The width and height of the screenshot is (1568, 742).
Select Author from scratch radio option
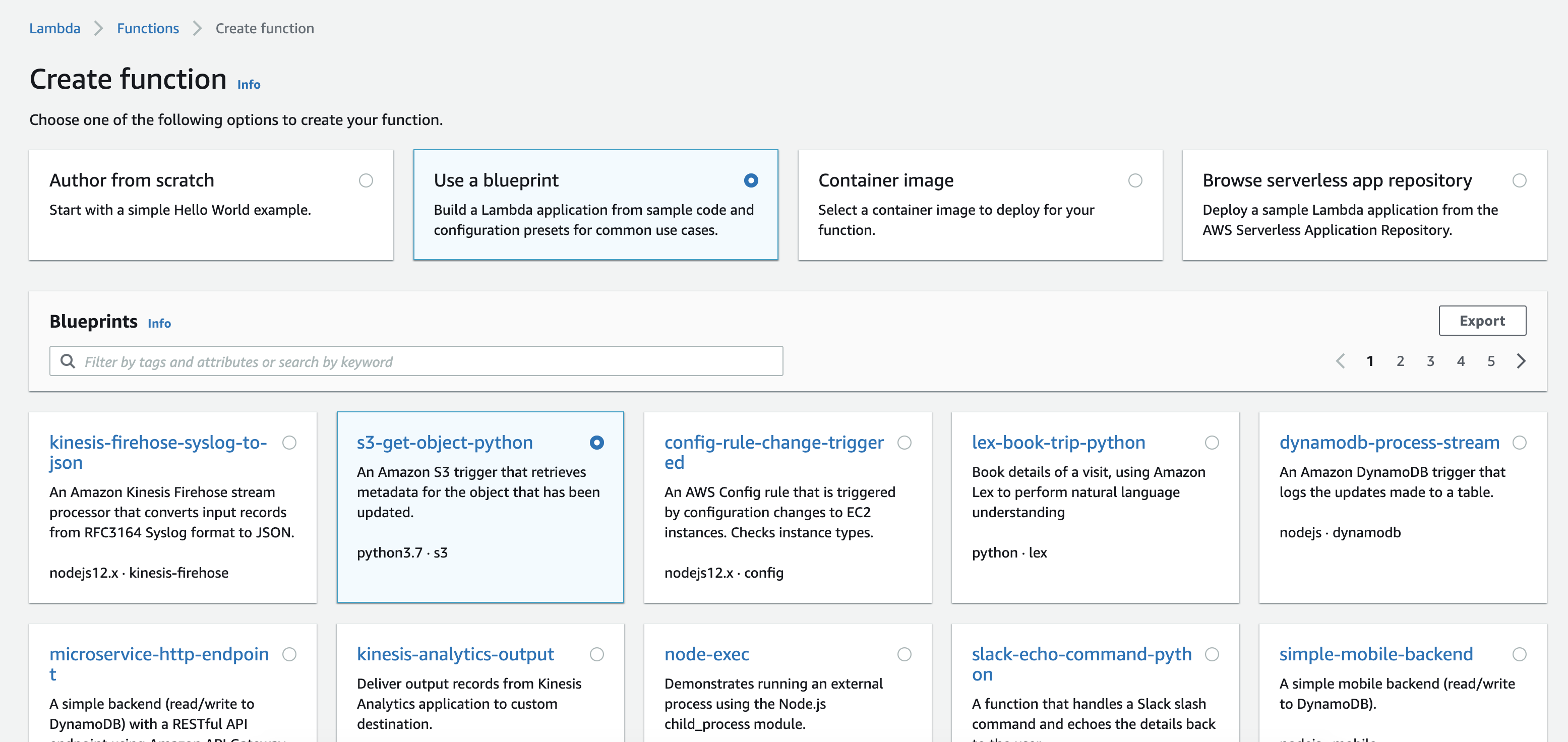(366, 181)
